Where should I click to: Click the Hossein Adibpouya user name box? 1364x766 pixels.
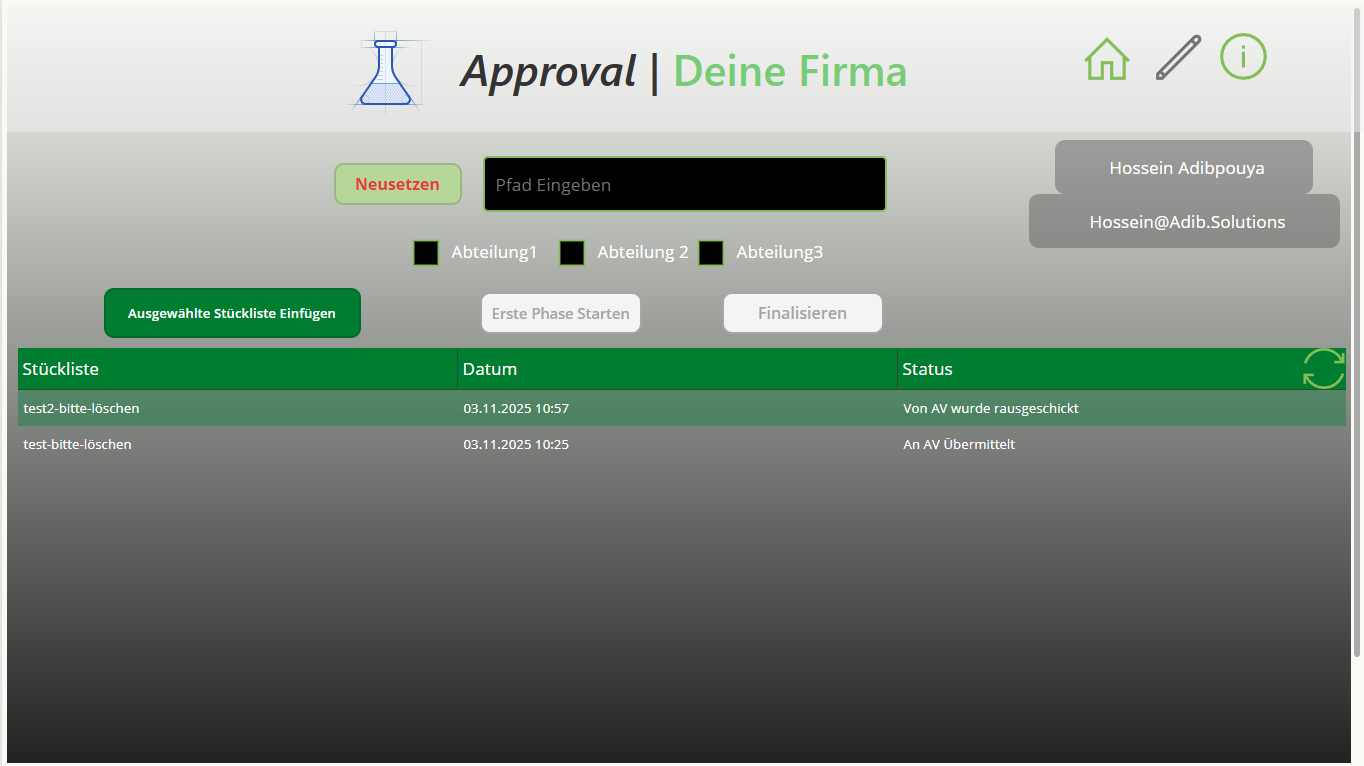click(1184, 168)
